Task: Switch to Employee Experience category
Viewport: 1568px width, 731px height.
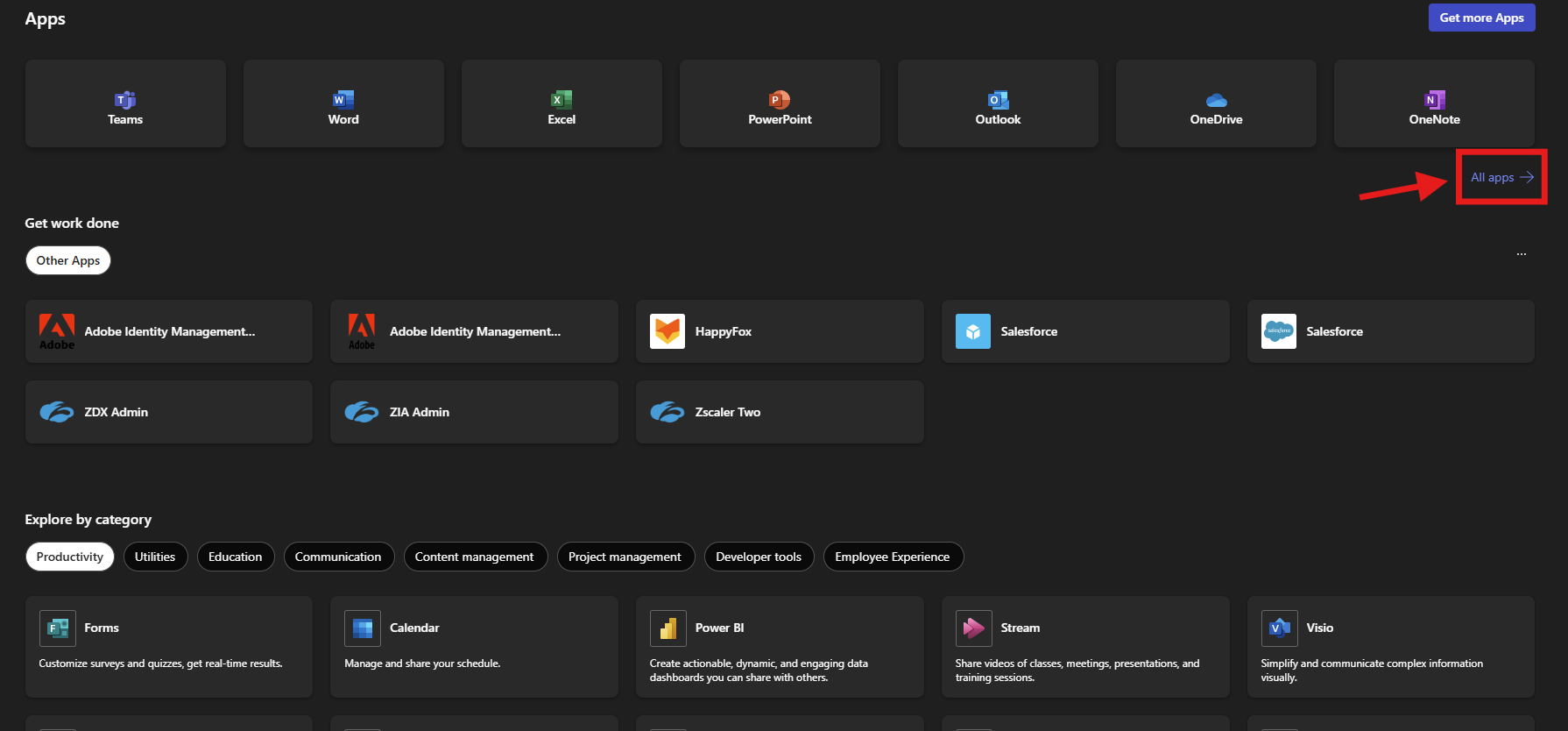Action: [x=893, y=557]
